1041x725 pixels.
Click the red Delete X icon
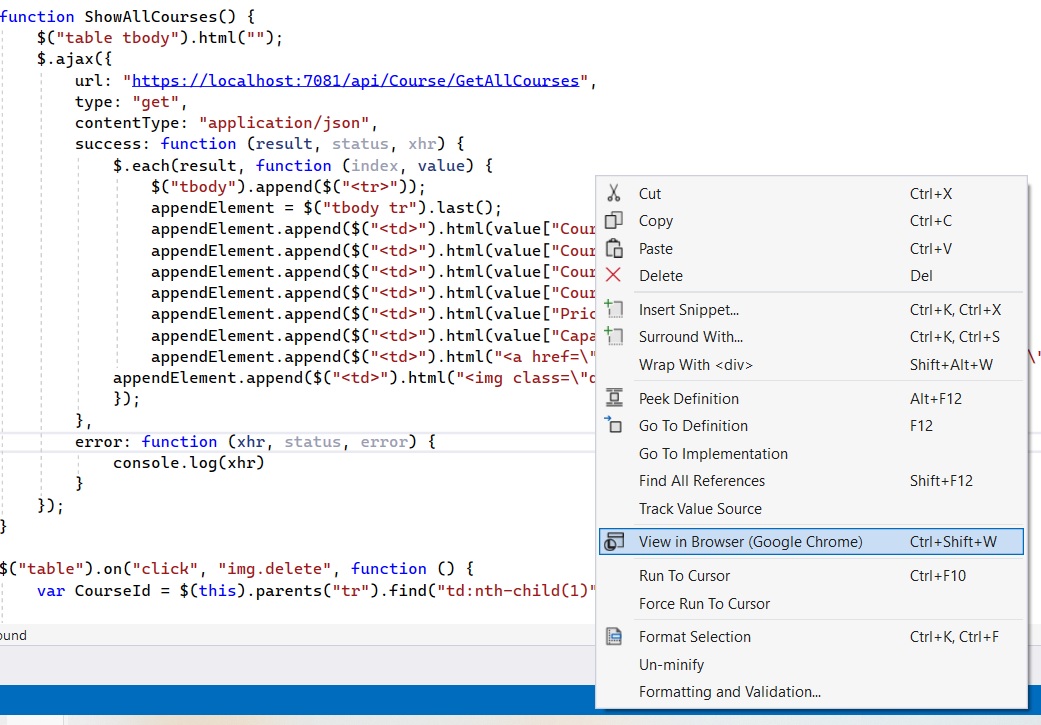click(613, 275)
